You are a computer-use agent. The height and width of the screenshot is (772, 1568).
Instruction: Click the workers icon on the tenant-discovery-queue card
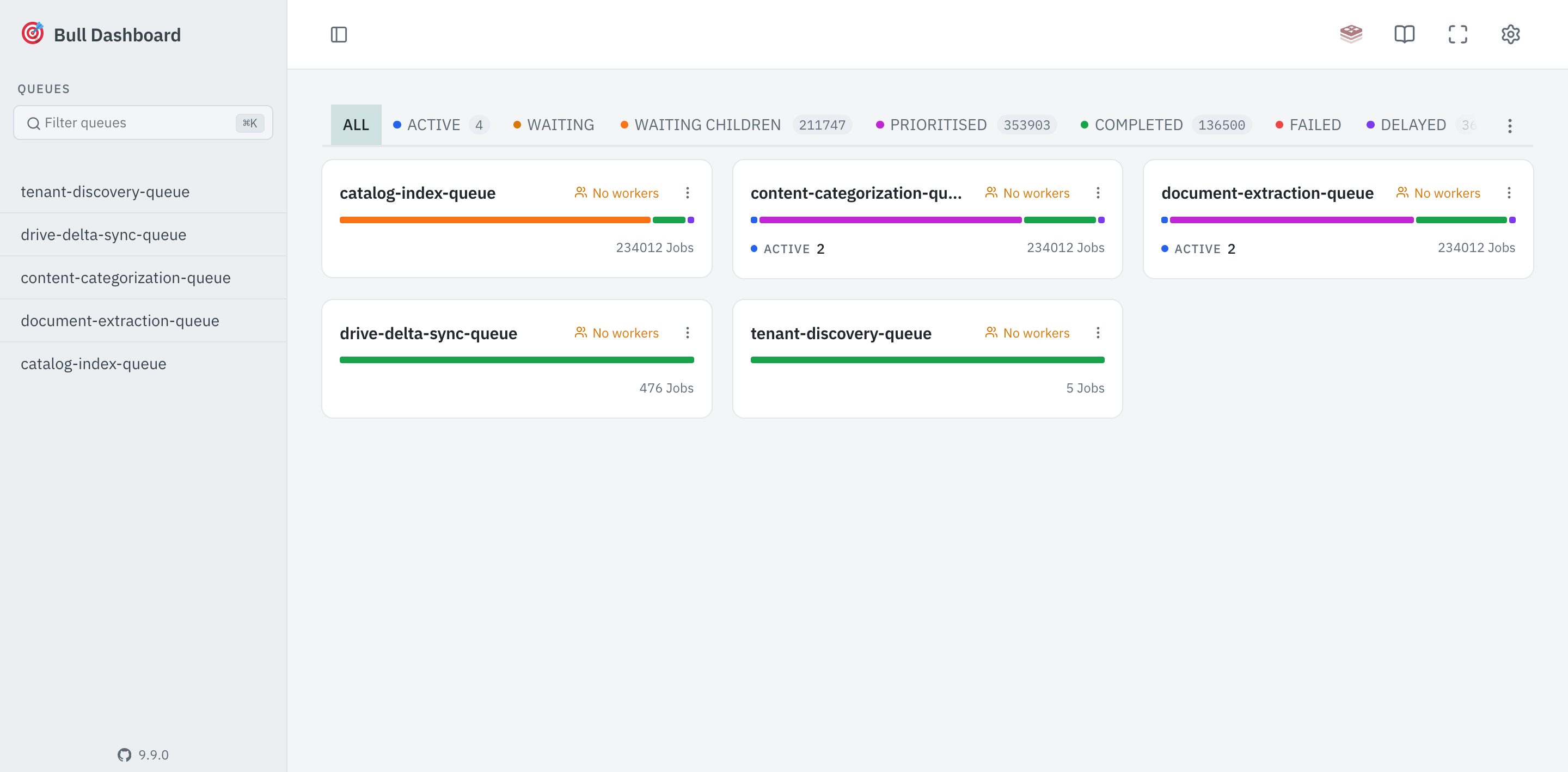coord(991,333)
